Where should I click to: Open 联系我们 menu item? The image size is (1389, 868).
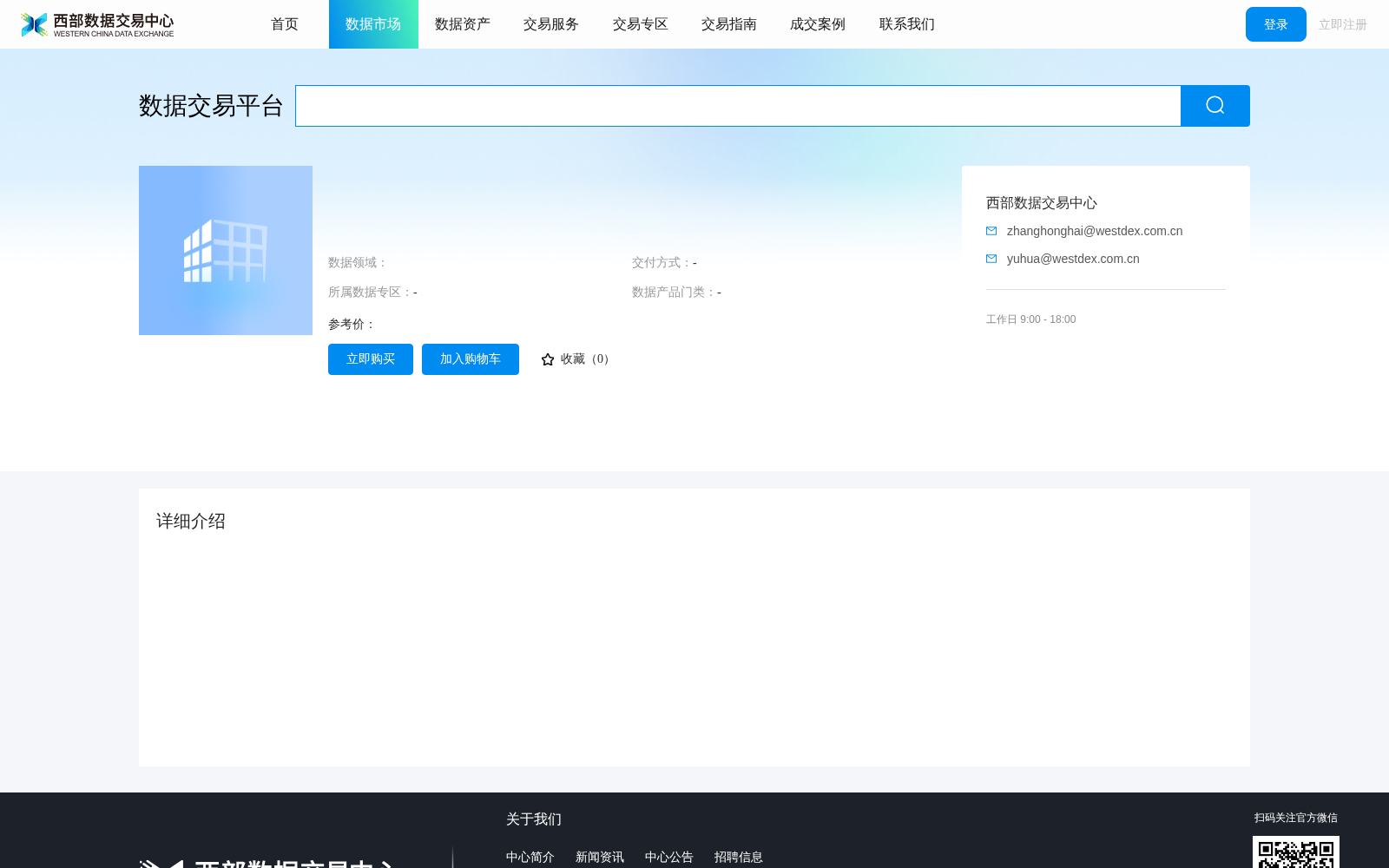click(907, 24)
